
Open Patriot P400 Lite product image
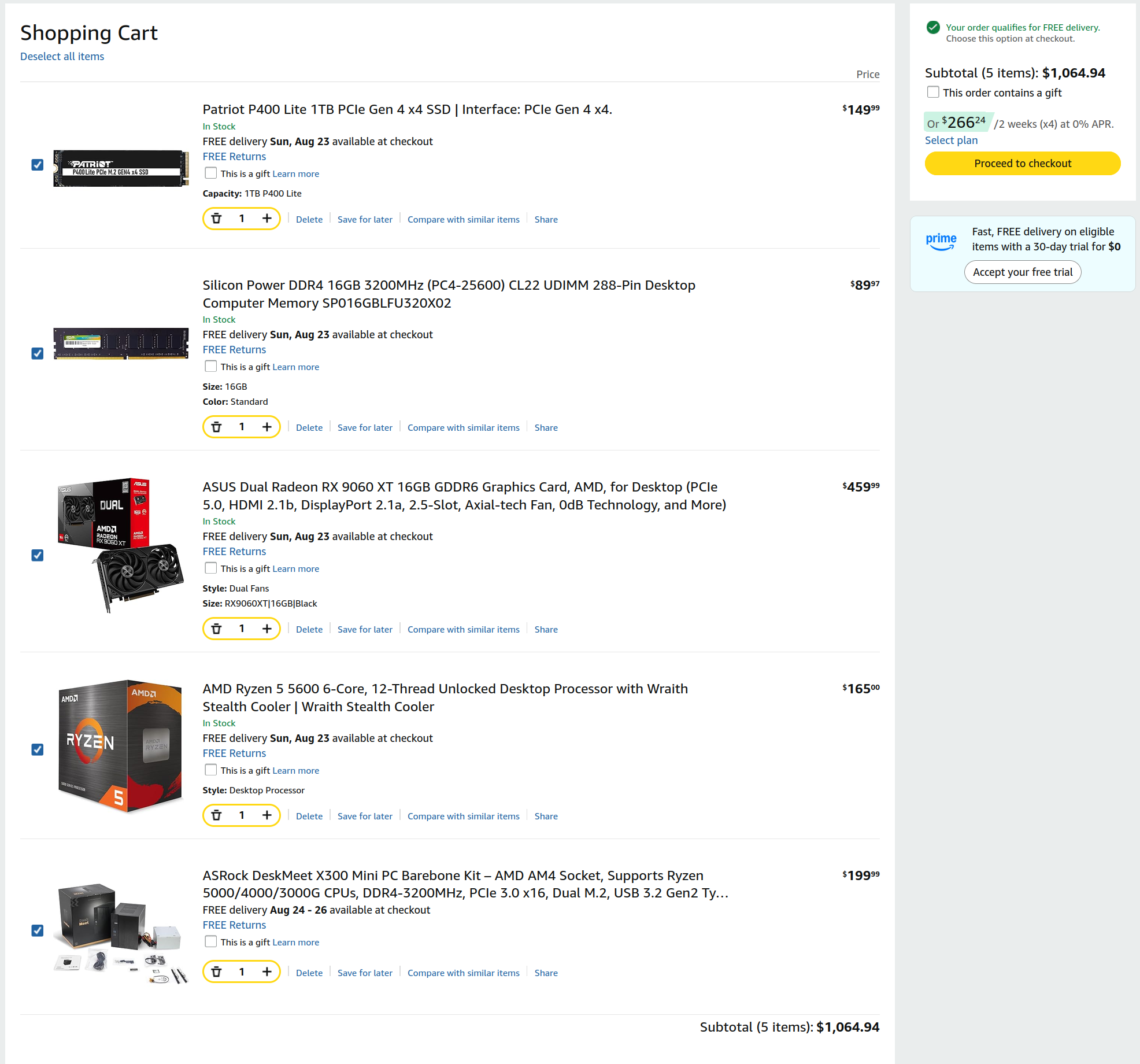tap(121, 168)
